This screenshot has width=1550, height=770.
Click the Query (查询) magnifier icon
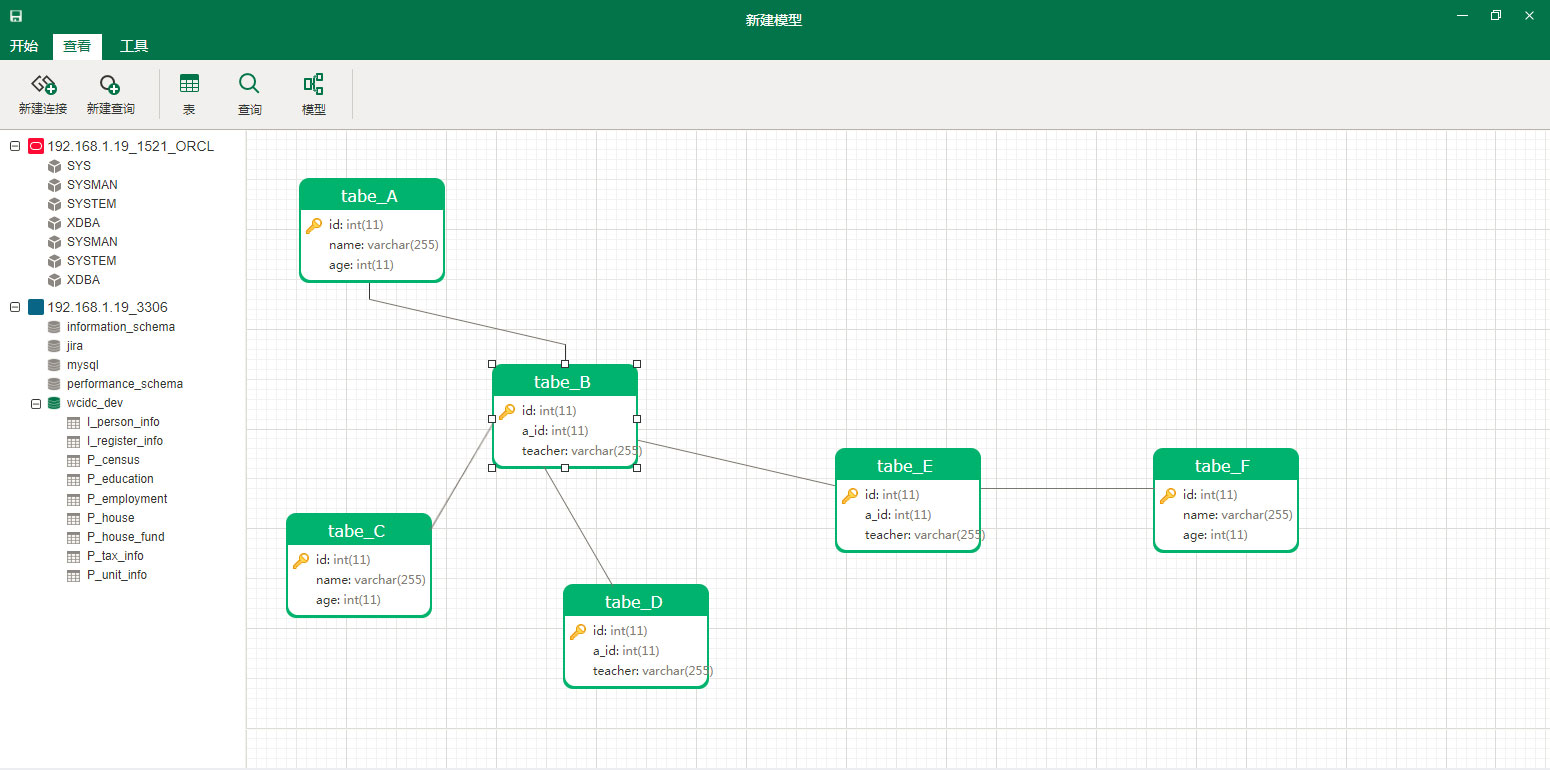point(249,84)
